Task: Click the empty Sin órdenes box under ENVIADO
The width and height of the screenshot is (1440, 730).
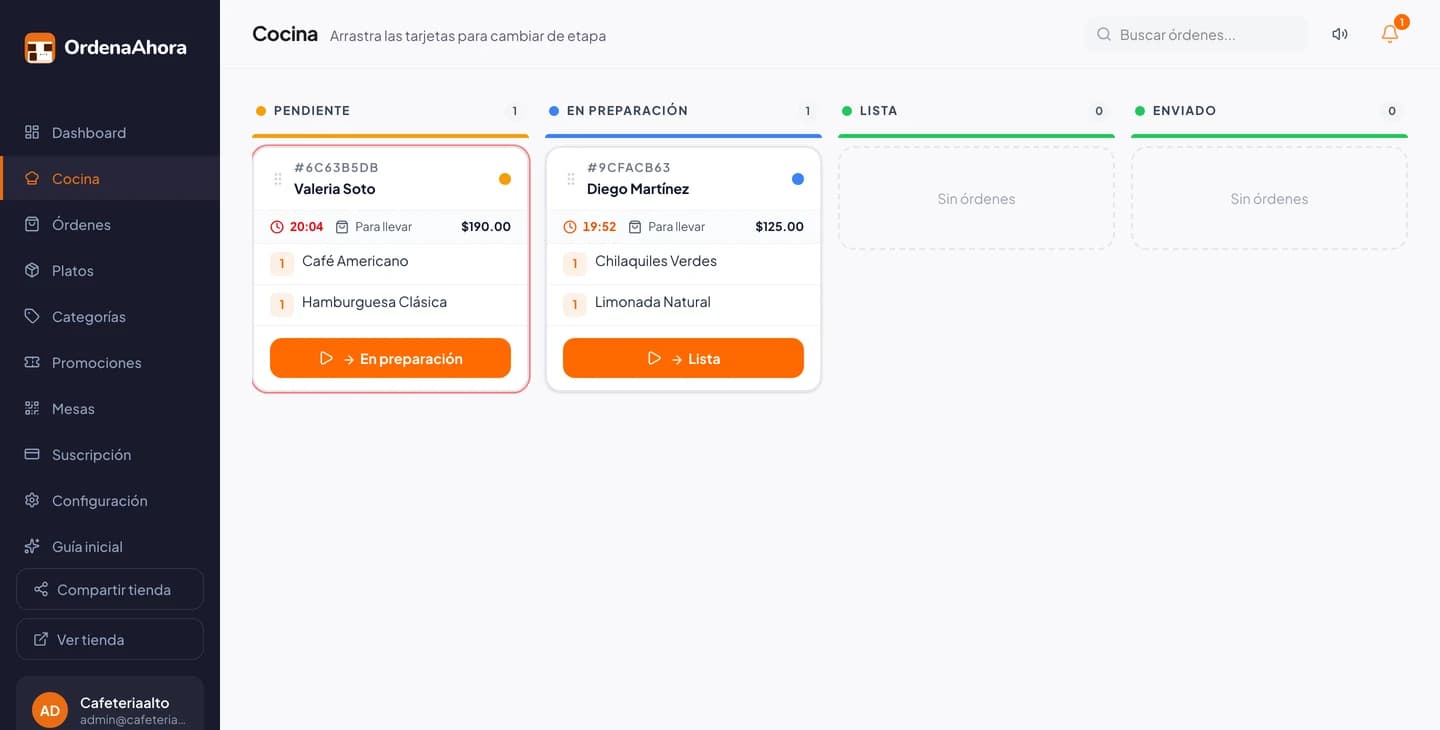Action: coord(1269,199)
